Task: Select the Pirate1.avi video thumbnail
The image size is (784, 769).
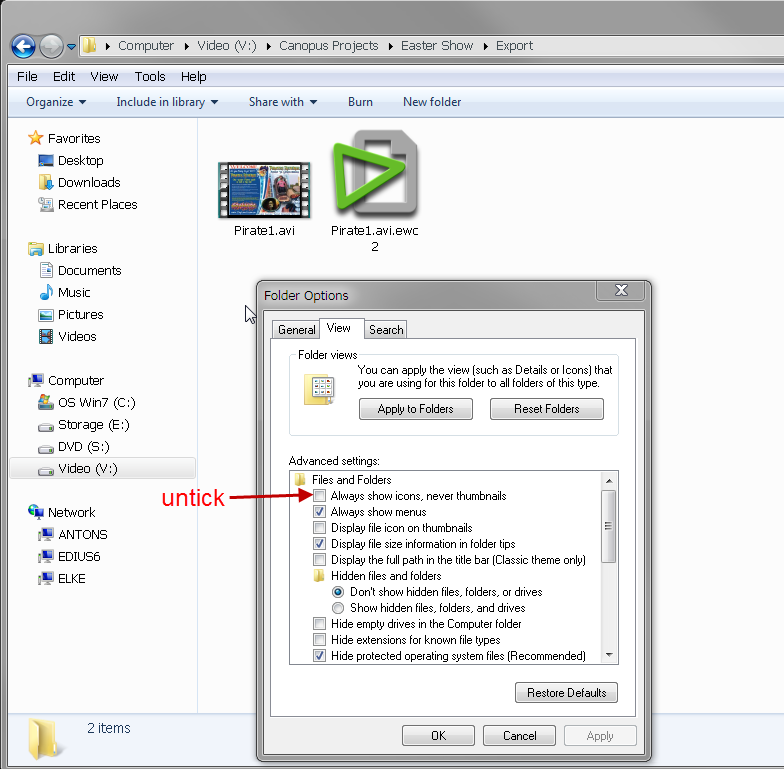Action: coord(264,190)
